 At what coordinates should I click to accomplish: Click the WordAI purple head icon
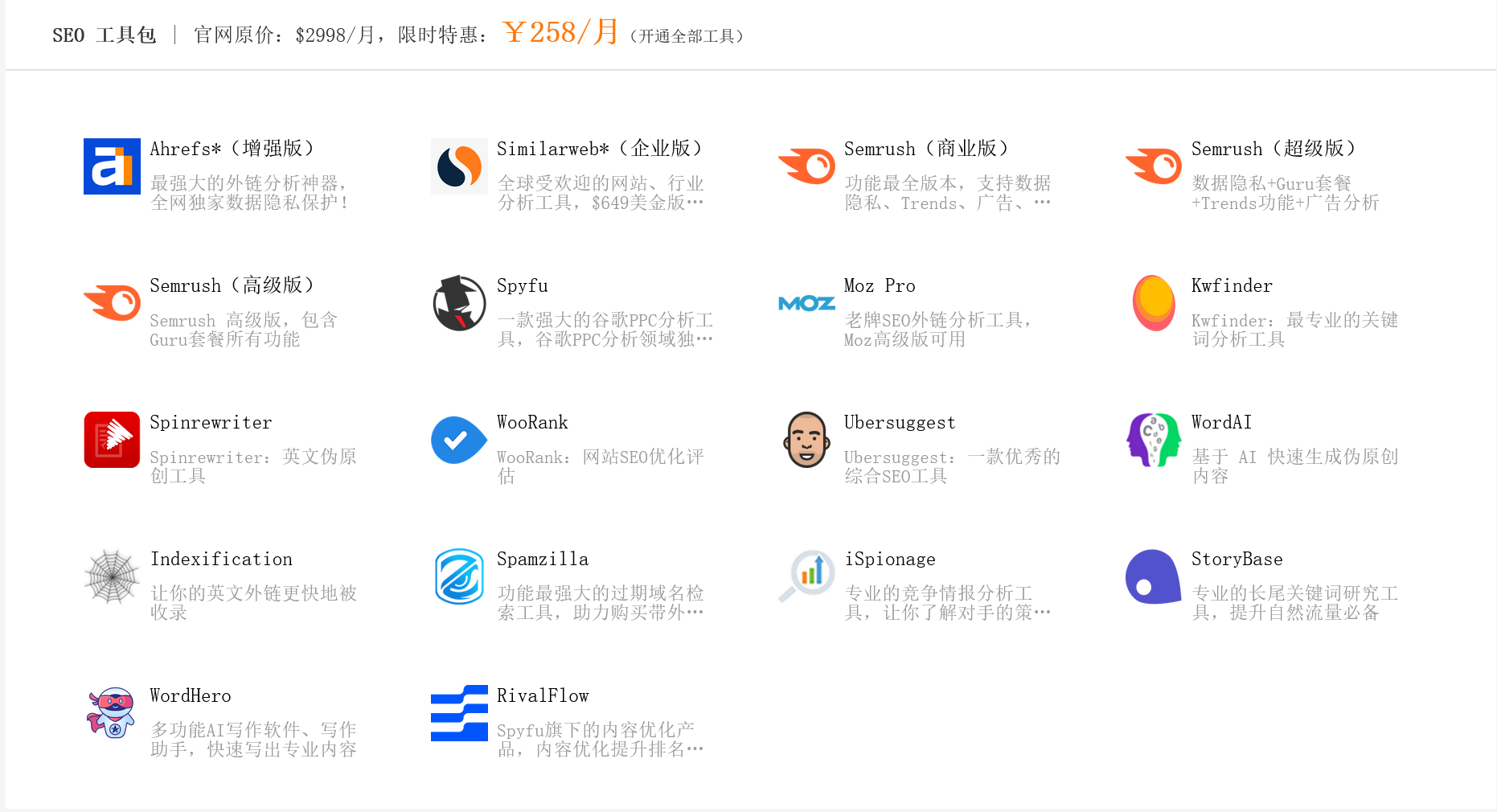1154,440
